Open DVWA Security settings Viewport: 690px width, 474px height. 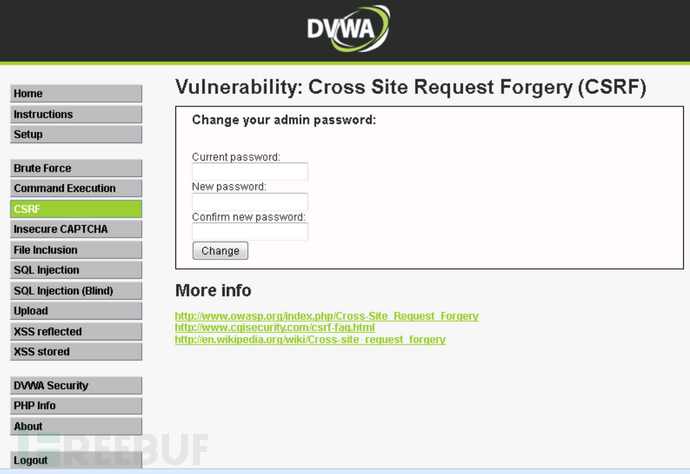pos(76,386)
